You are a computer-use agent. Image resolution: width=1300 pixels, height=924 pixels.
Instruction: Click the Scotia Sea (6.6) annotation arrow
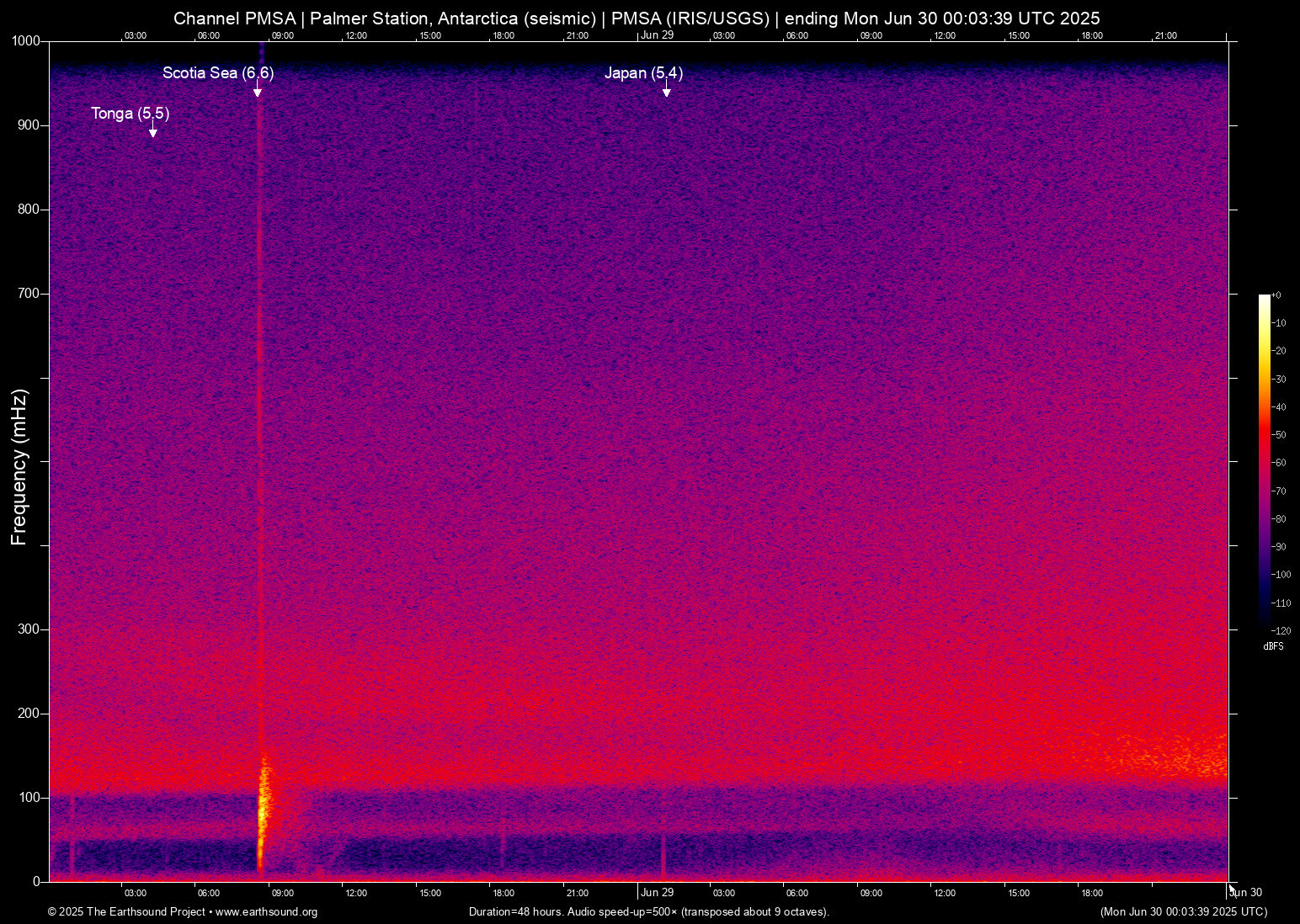(x=258, y=90)
